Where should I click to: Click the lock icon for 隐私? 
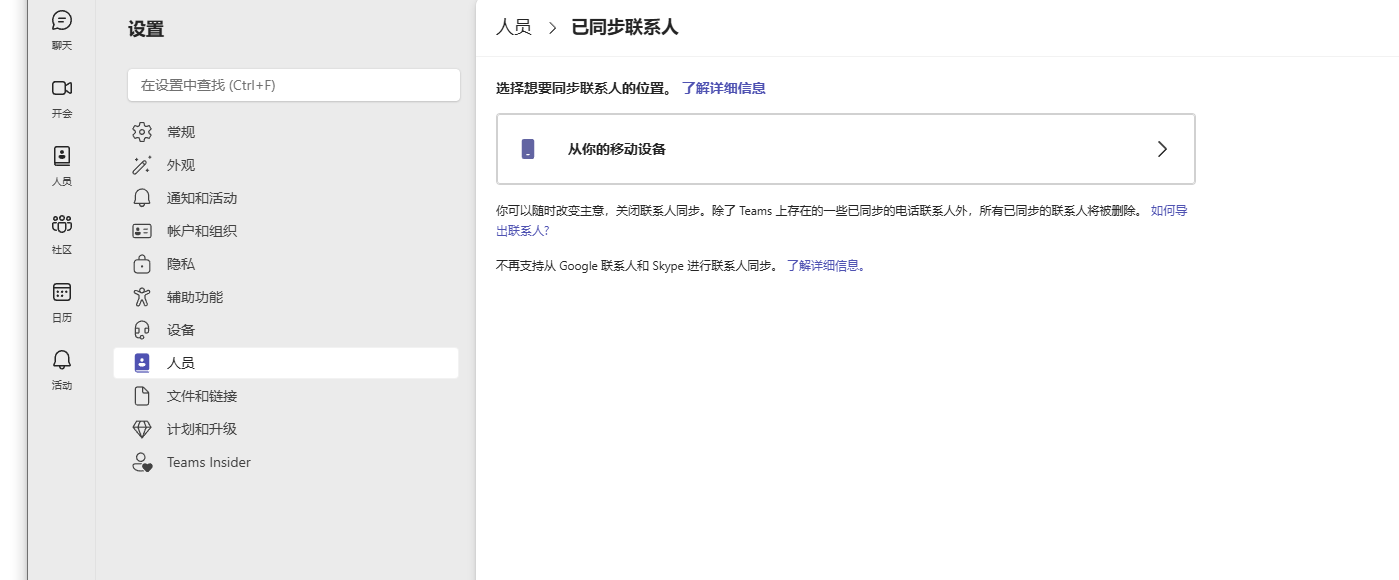point(142,264)
